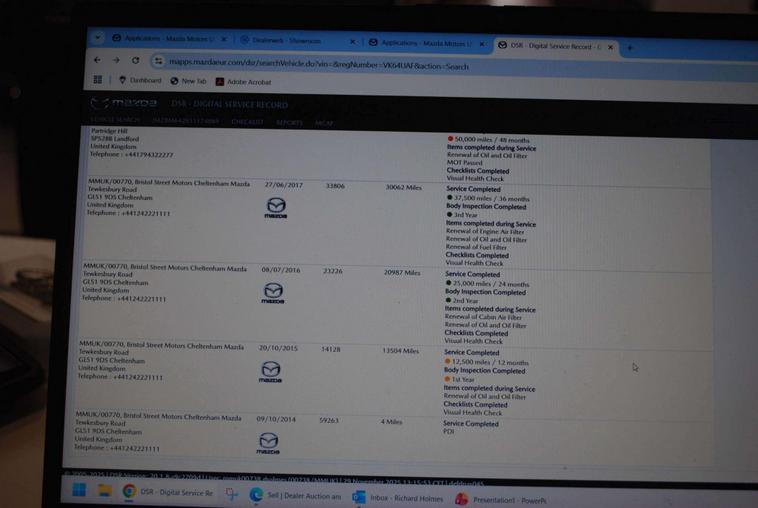Viewport: 758px width, 508px height.
Task: Open the New Tab bookmark
Action: (x=193, y=81)
